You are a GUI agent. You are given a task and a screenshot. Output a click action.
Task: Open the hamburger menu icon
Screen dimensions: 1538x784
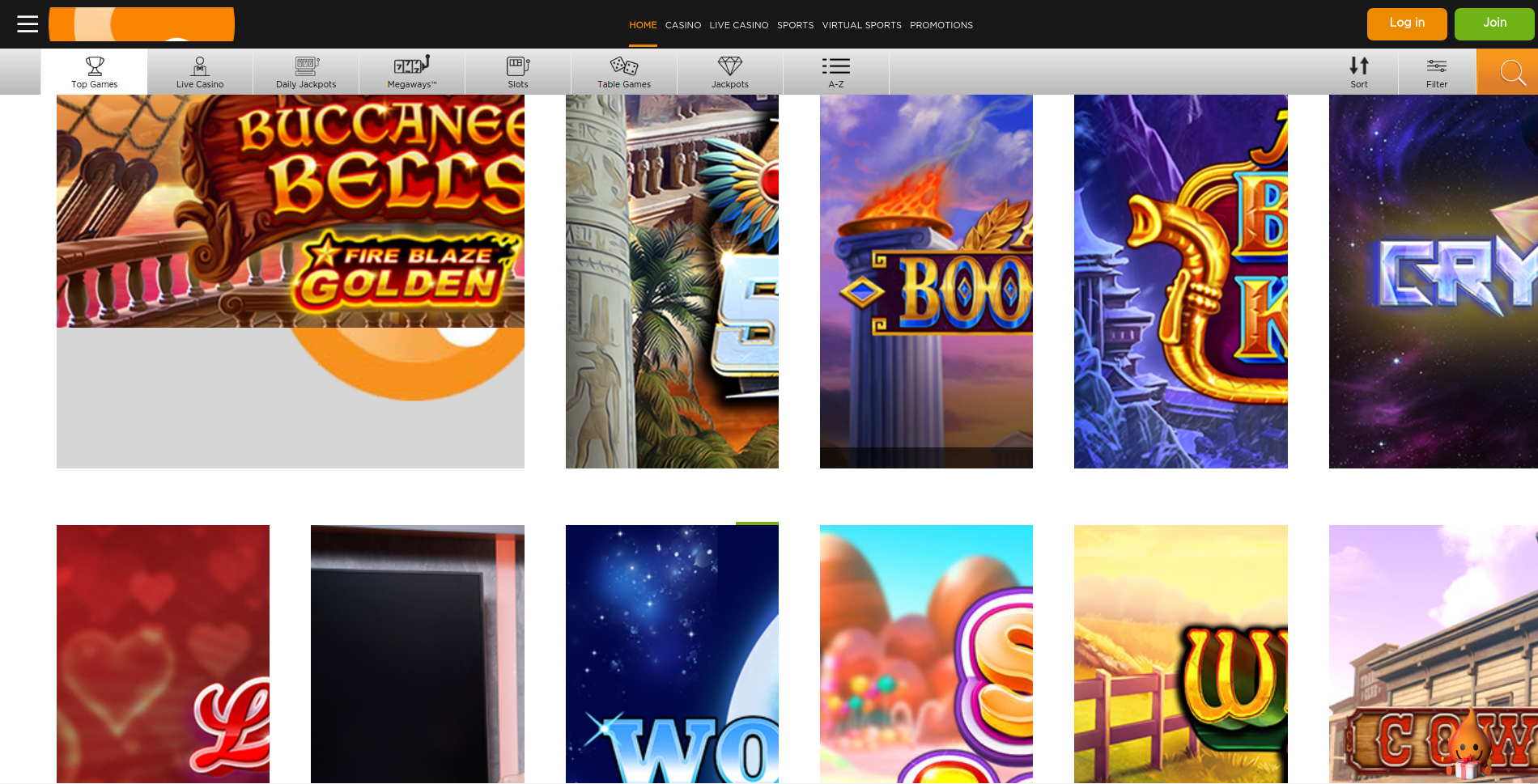click(28, 24)
